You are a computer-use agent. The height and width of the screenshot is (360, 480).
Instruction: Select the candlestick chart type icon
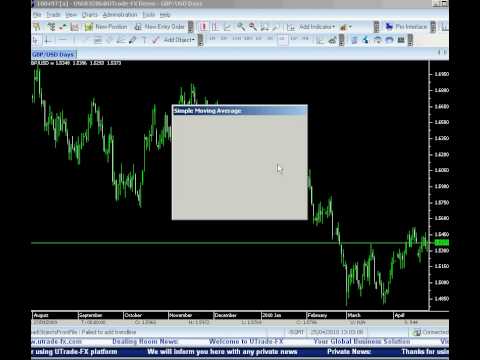204,27
